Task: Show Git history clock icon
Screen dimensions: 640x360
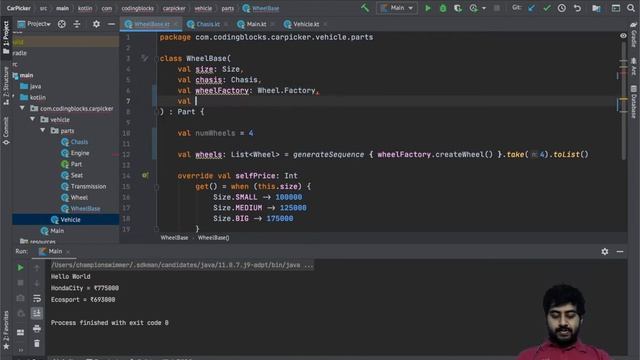Action: [x=562, y=8]
